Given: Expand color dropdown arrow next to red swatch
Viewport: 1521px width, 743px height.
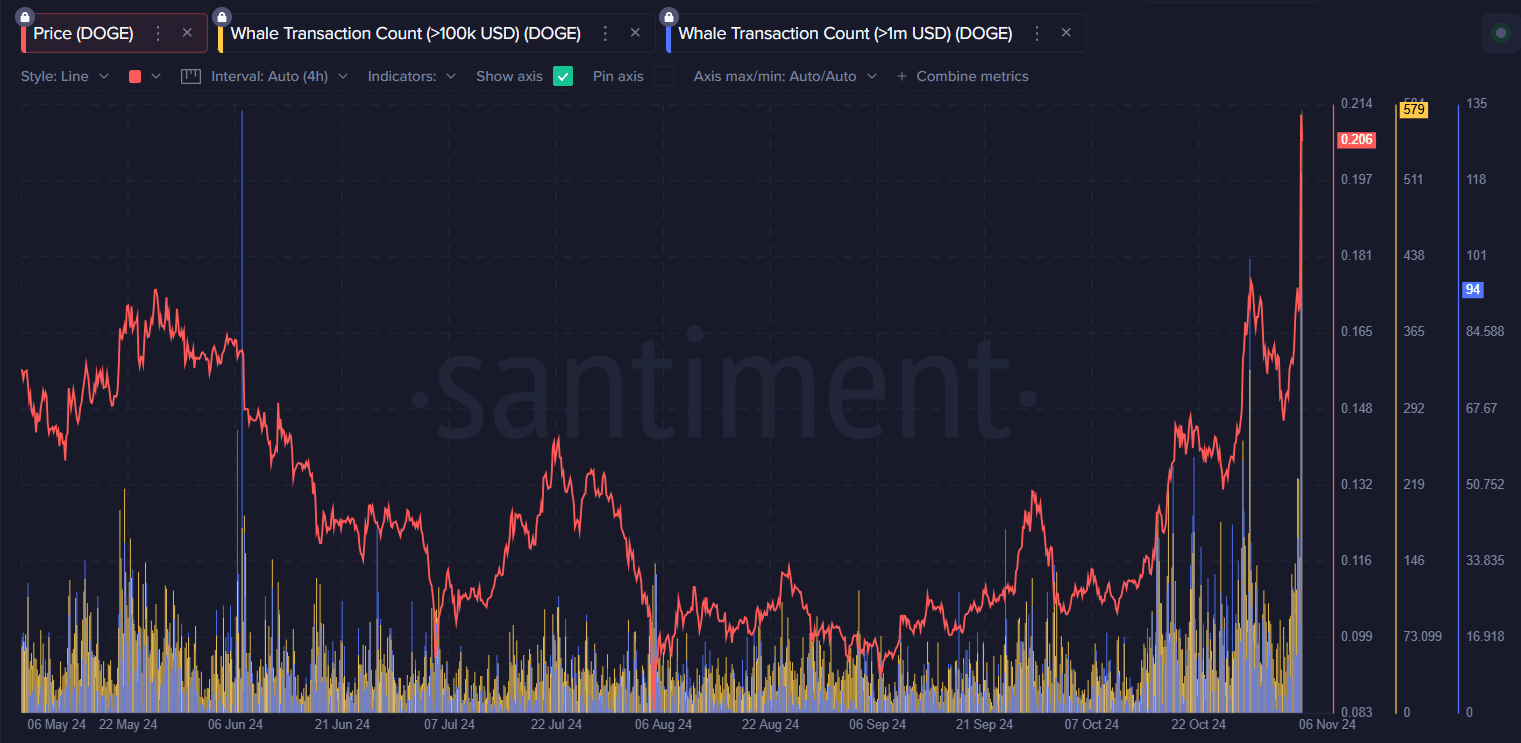Looking at the screenshot, I should 155,76.
